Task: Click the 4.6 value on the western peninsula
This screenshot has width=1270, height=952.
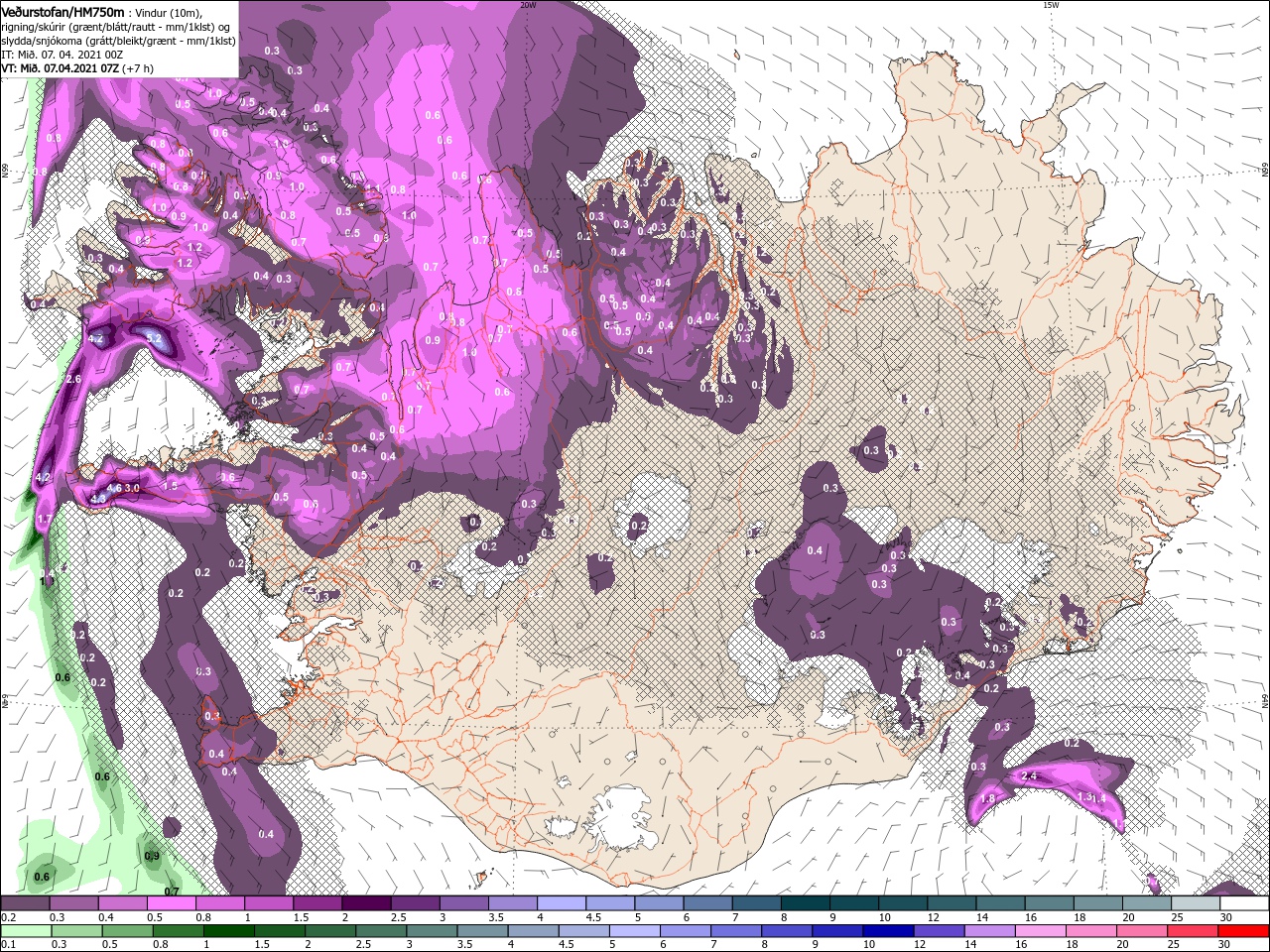Action: point(113,488)
